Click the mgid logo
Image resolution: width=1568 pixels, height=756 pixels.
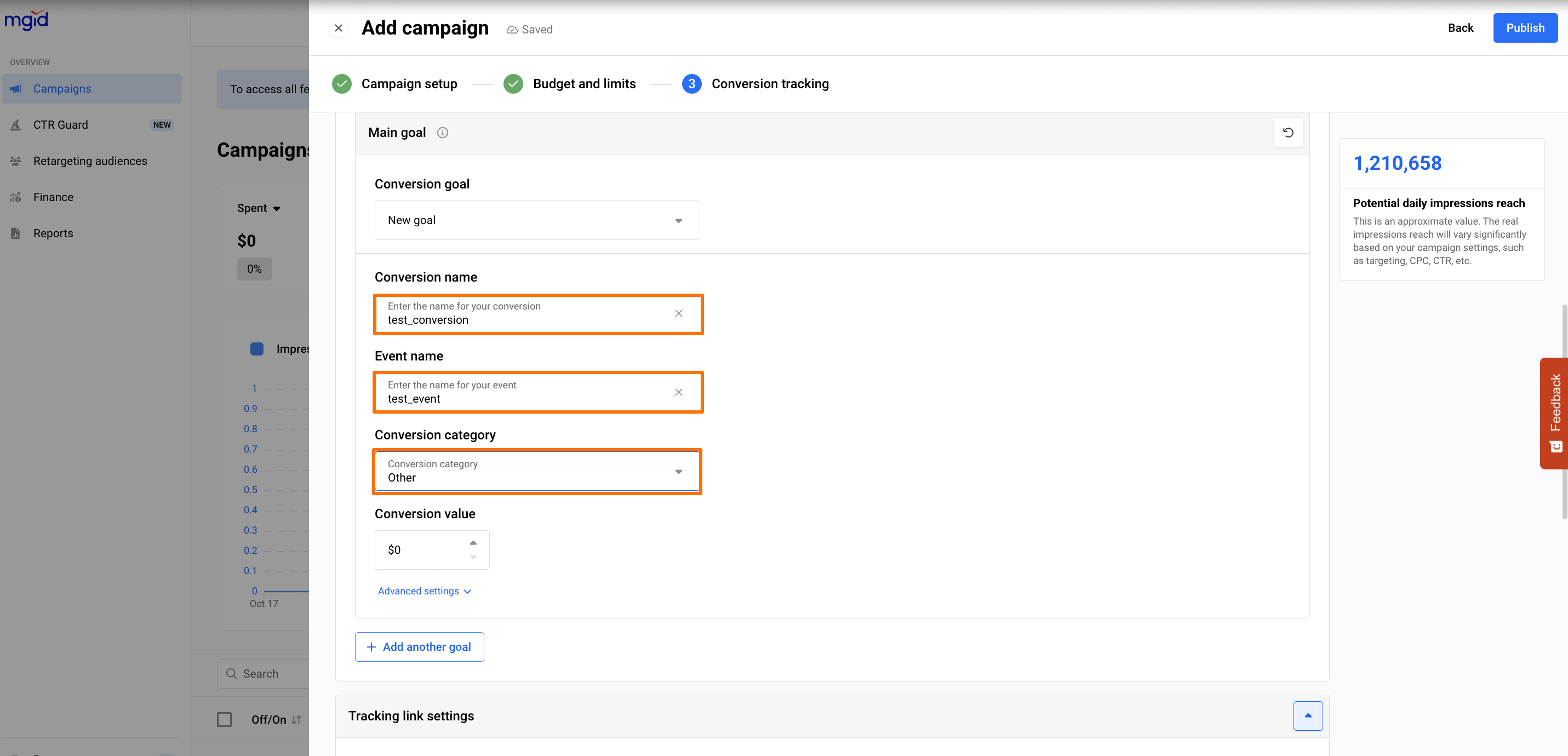coord(26,20)
